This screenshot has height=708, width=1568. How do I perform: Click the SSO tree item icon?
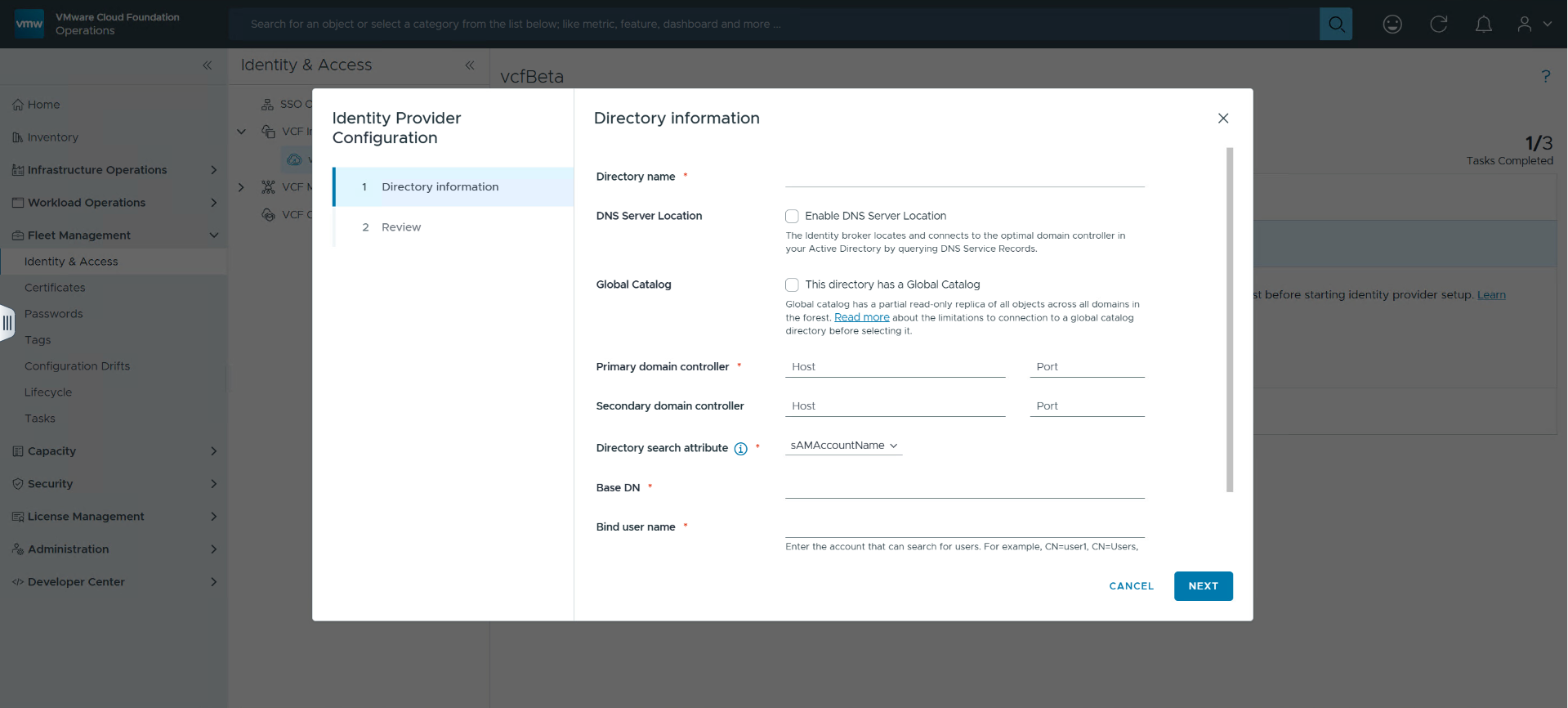click(267, 105)
